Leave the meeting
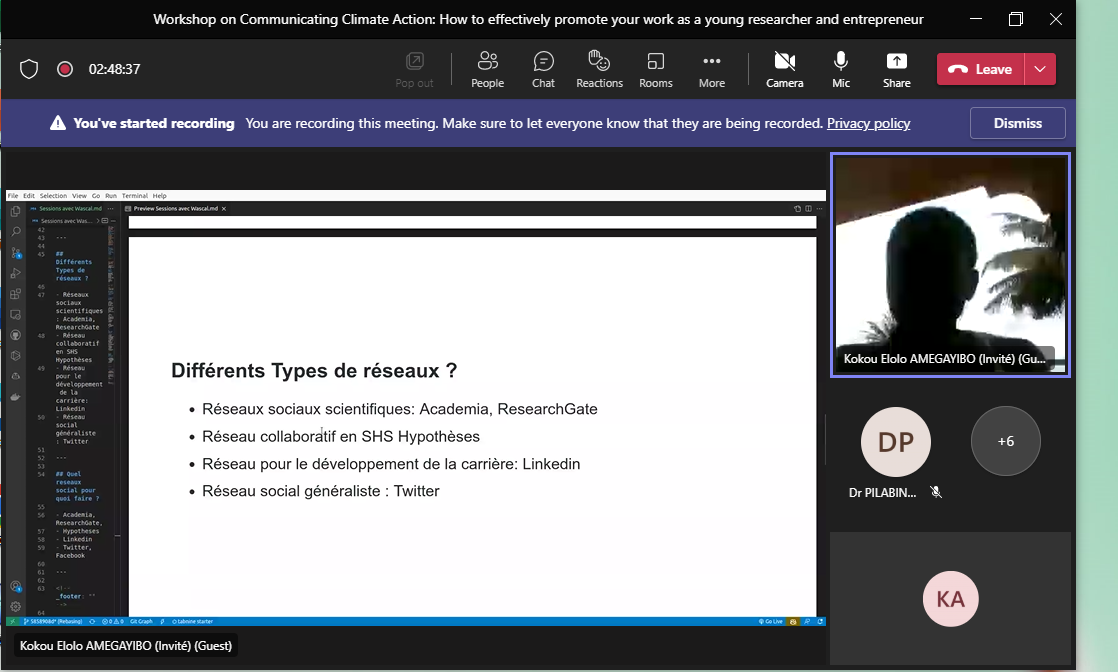Image resolution: width=1118 pixels, height=672 pixels. [980, 69]
